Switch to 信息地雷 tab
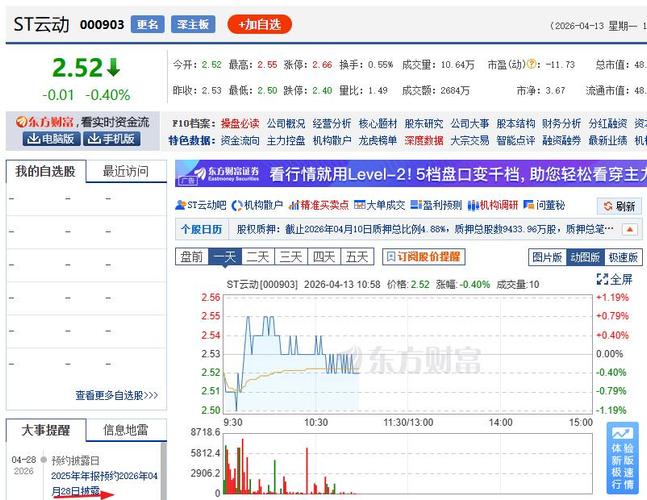Image resolution: width=647 pixels, height=500 pixels. click(126, 430)
